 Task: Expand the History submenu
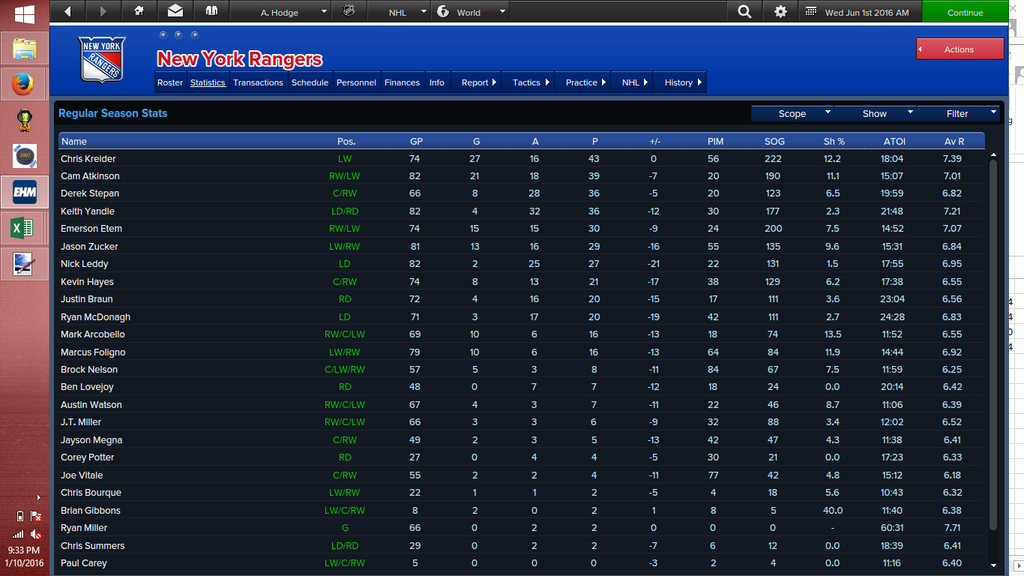coord(680,82)
